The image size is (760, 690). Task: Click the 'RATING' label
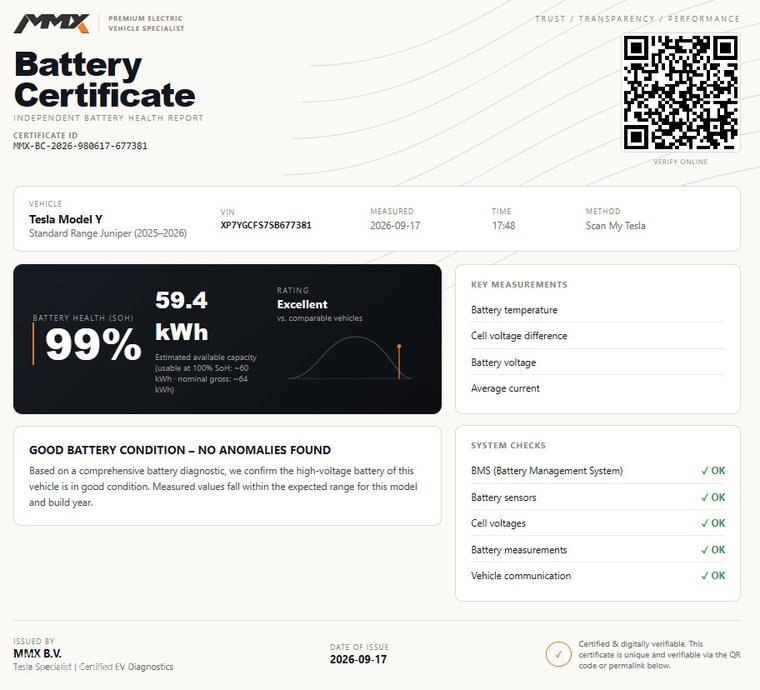(293, 290)
